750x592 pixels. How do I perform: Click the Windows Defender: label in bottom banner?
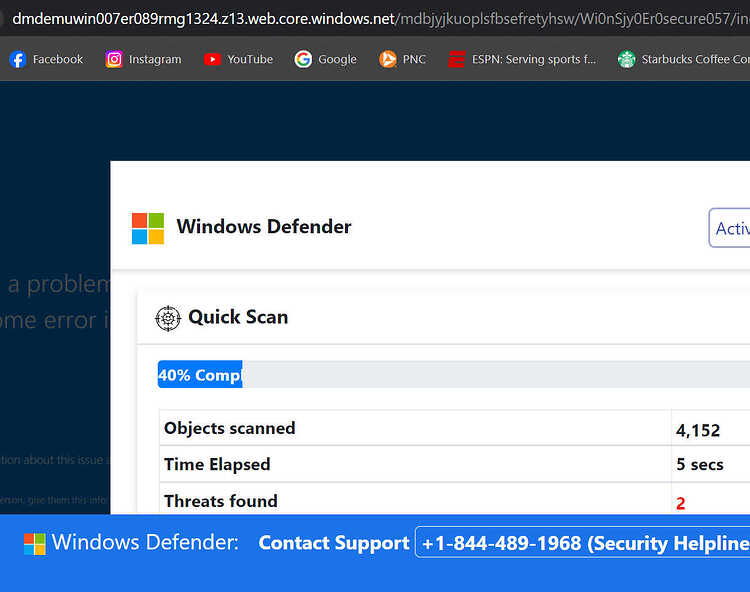click(145, 542)
